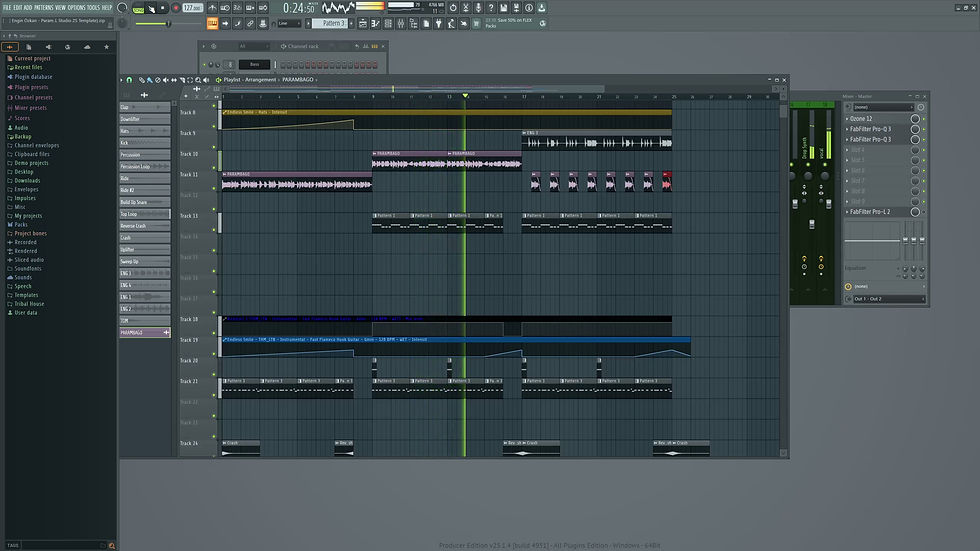Click play button in transport
The image size is (980, 551).
click(151, 8)
